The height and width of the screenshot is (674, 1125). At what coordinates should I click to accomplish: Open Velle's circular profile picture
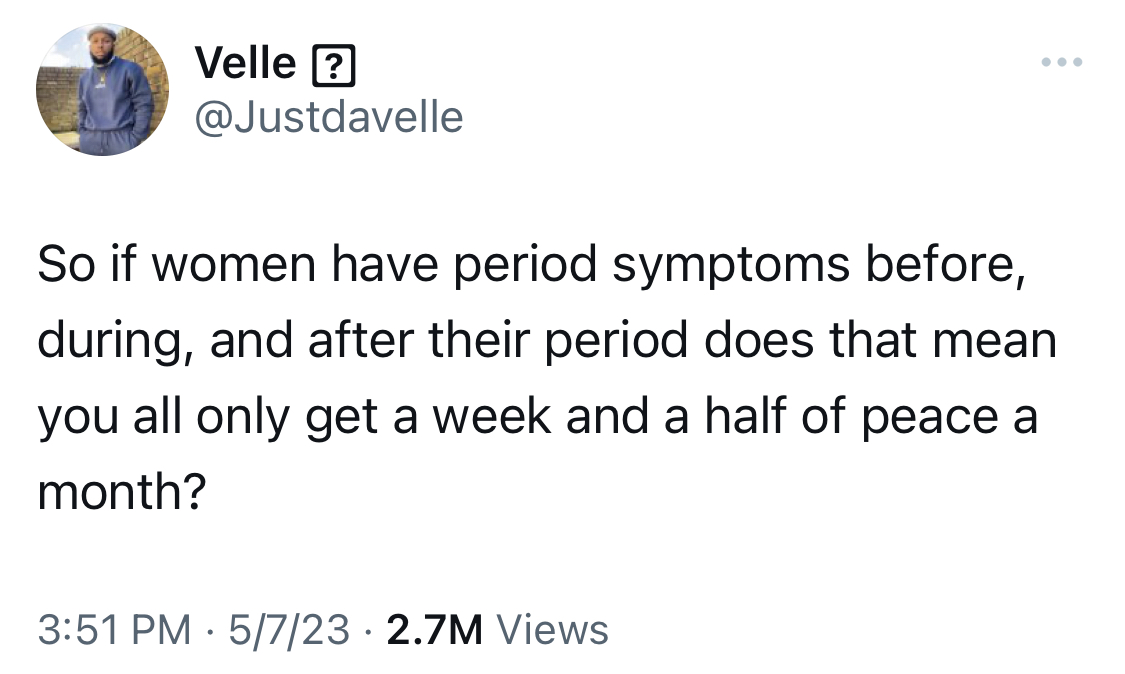pos(103,90)
